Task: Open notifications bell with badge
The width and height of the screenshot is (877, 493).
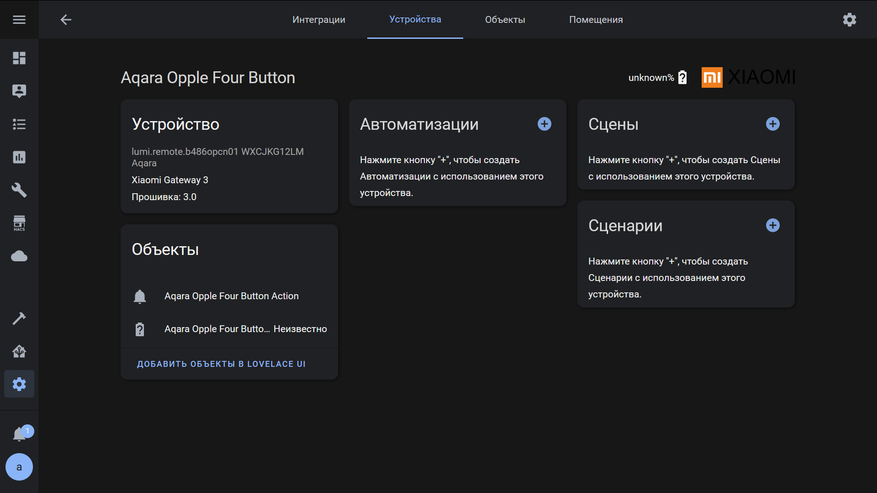Action: point(20,434)
